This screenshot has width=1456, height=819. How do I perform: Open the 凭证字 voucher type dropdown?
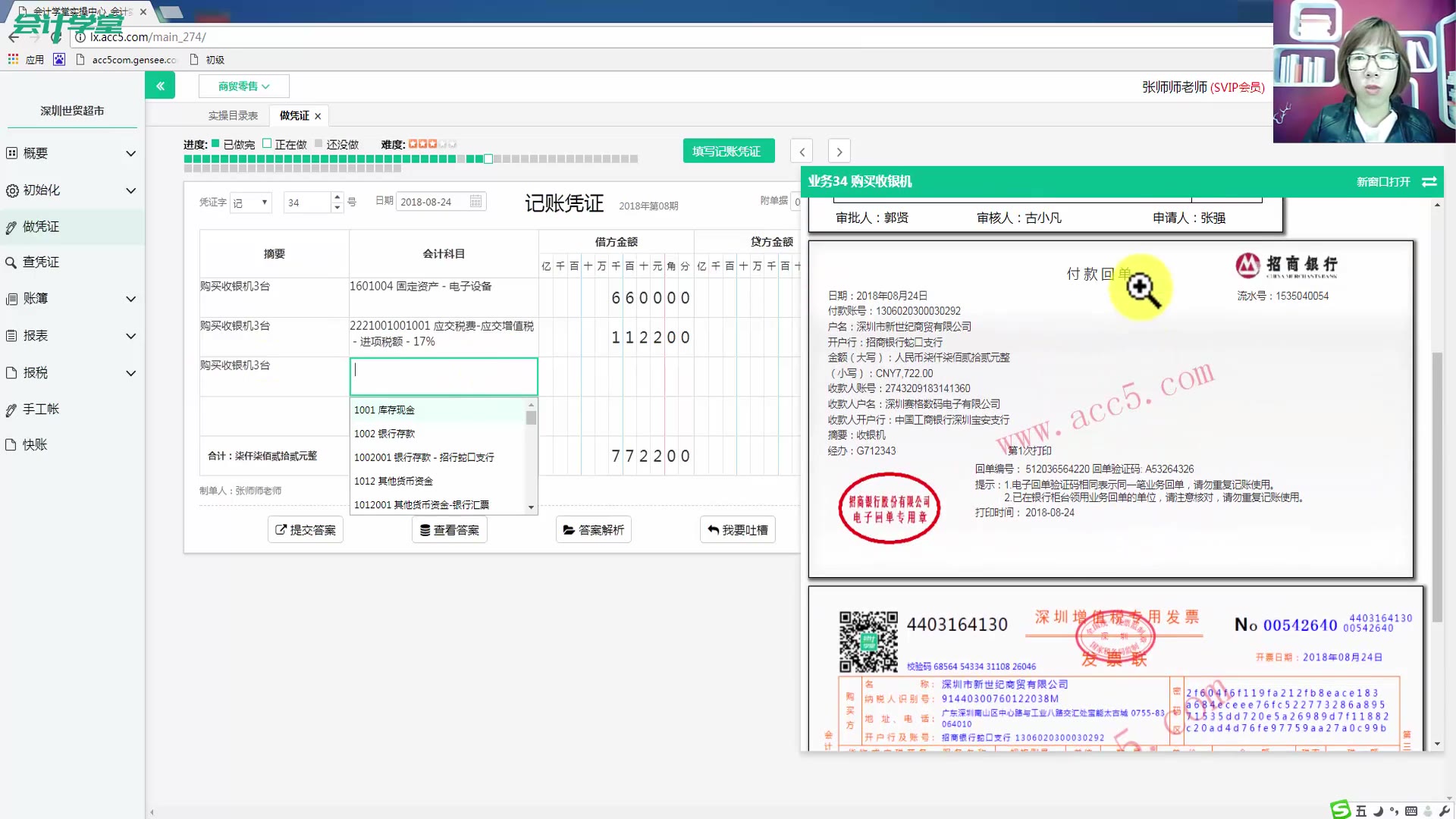(250, 202)
